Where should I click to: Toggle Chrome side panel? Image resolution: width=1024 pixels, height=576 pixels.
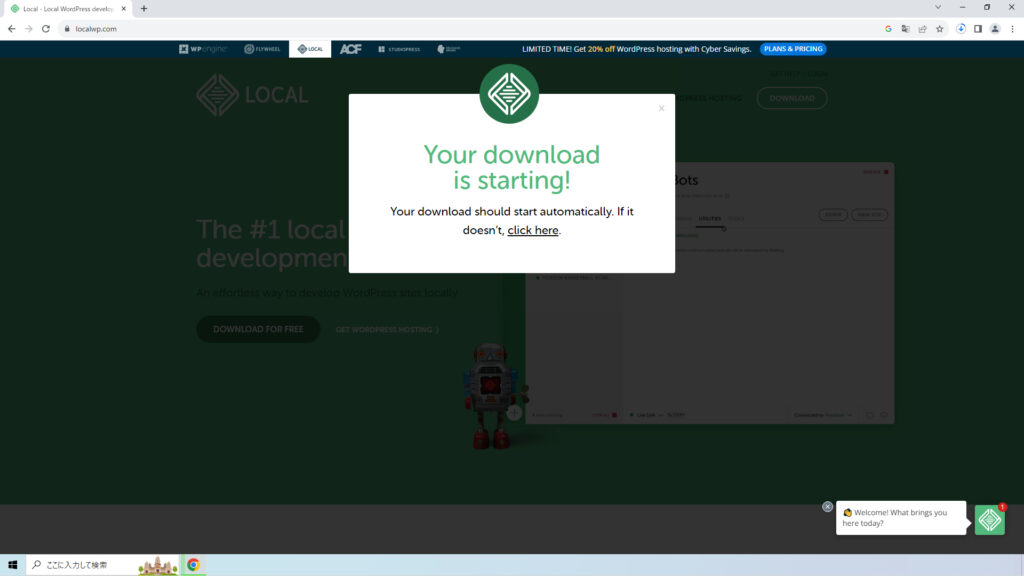click(978, 29)
